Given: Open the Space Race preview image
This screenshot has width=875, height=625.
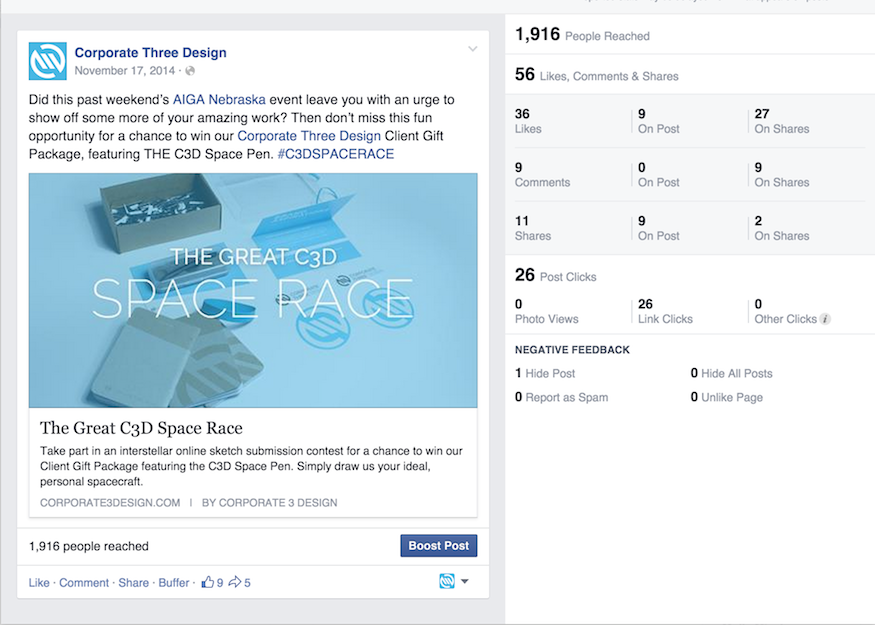Looking at the screenshot, I should pyautogui.click(x=253, y=290).
